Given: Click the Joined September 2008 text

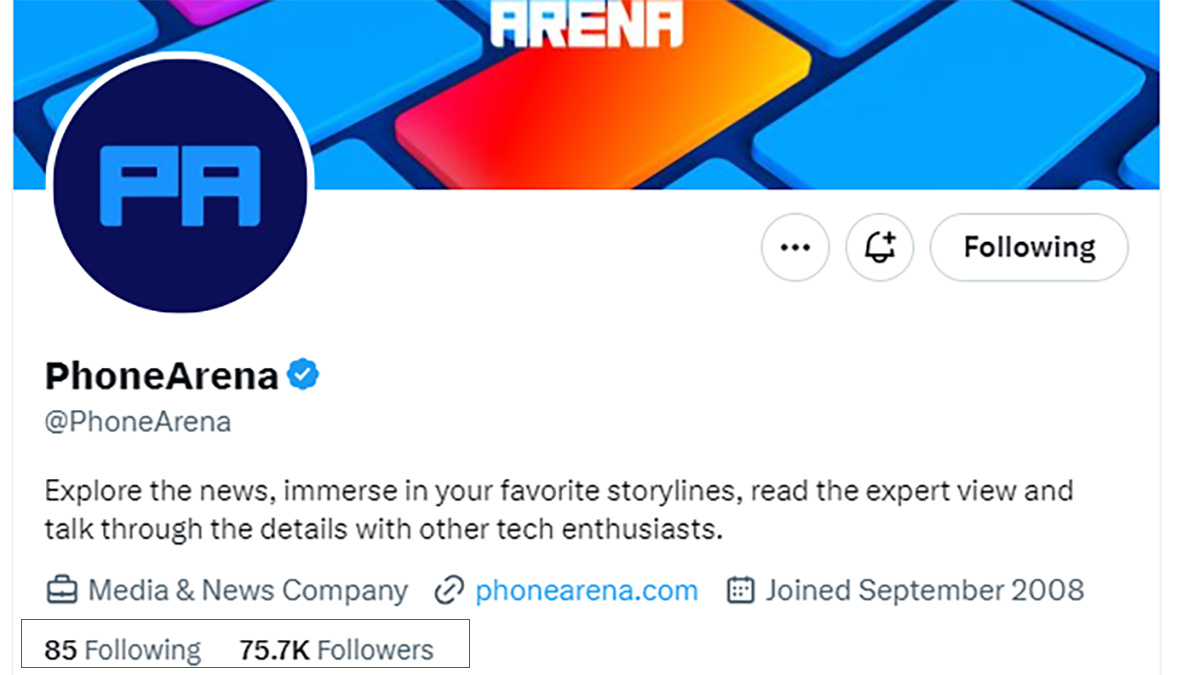Looking at the screenshot, I should 925,590.
